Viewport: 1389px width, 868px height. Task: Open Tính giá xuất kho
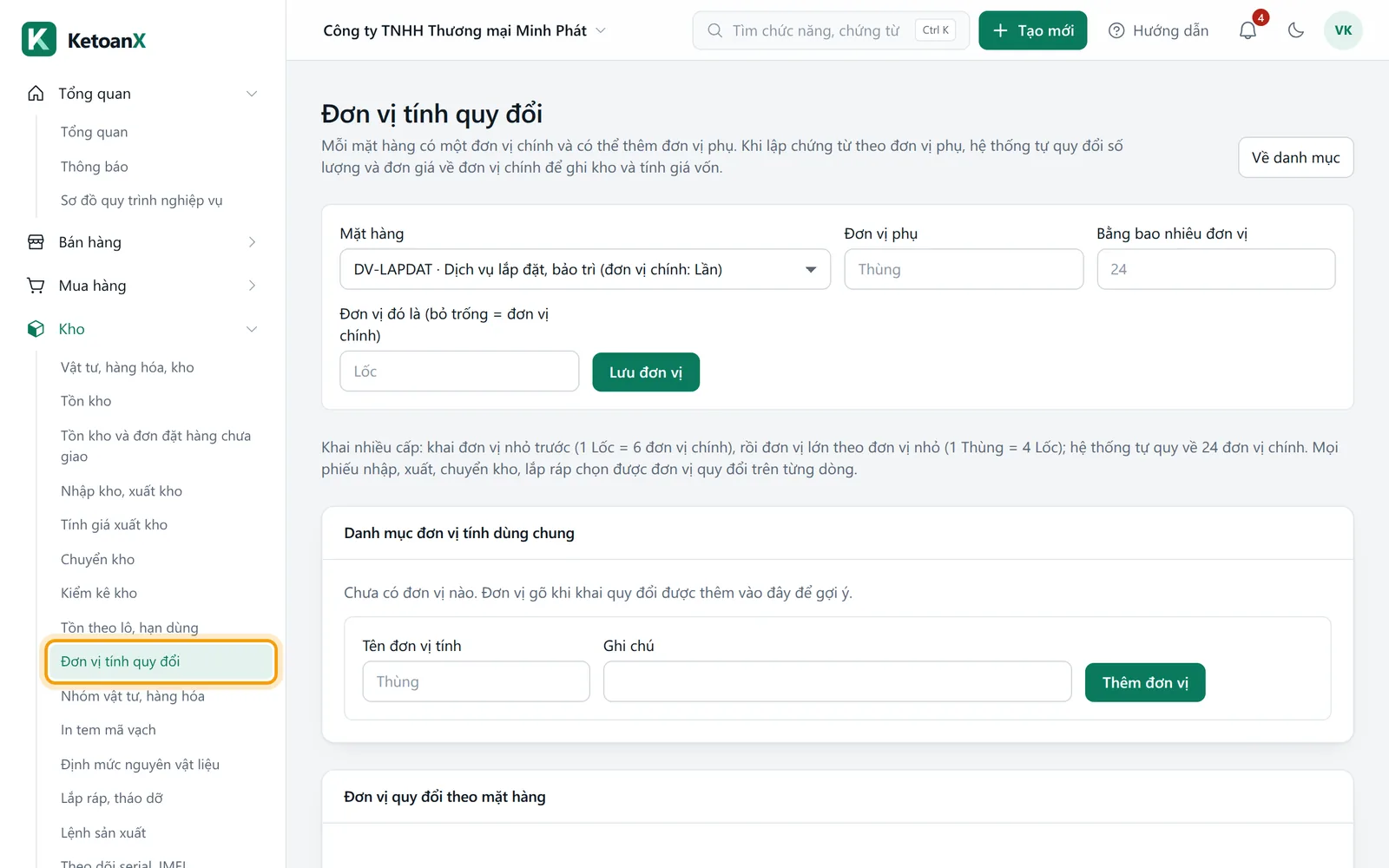[114, 525]
